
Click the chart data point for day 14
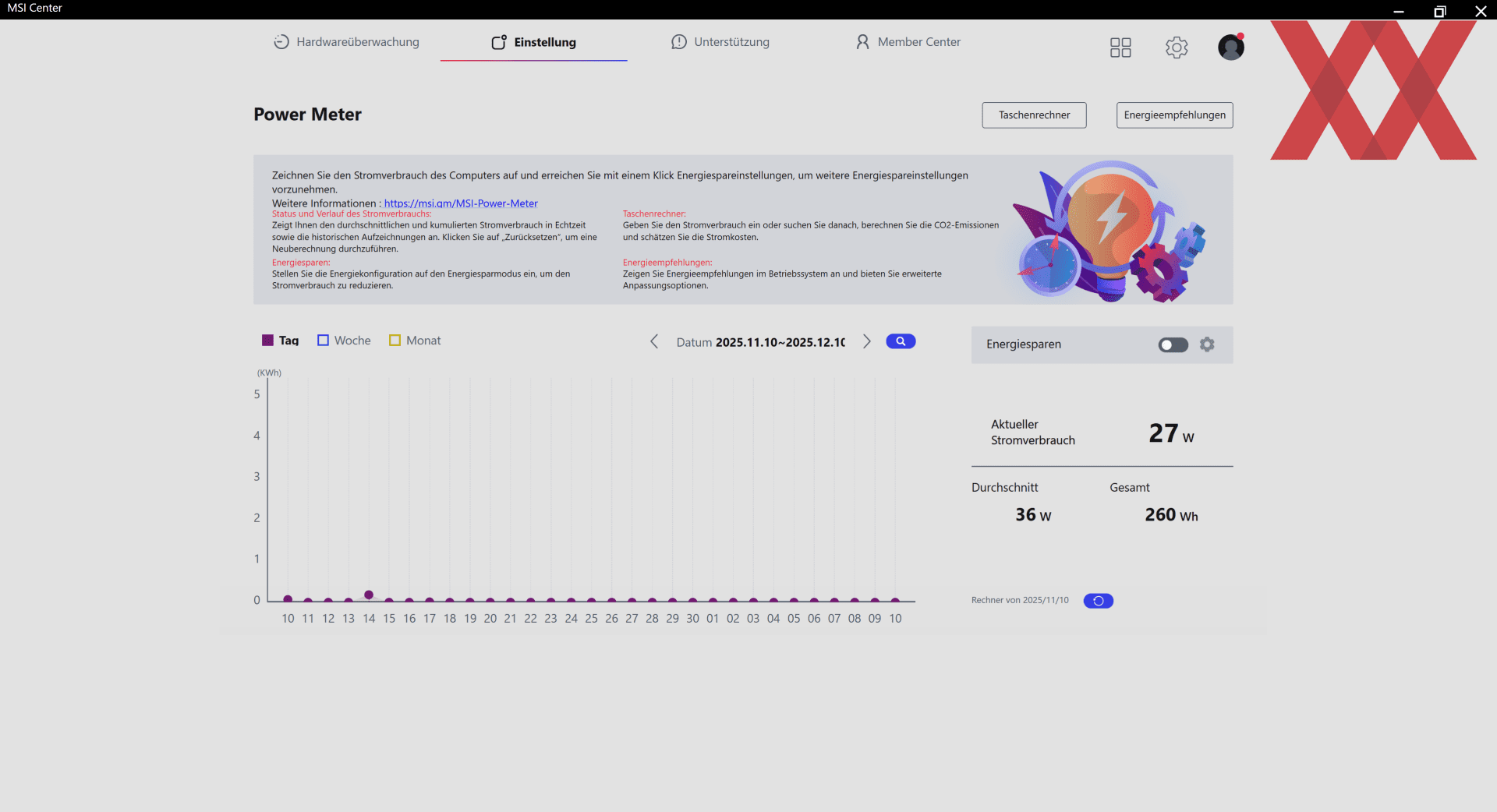click(x=369, y=595)
